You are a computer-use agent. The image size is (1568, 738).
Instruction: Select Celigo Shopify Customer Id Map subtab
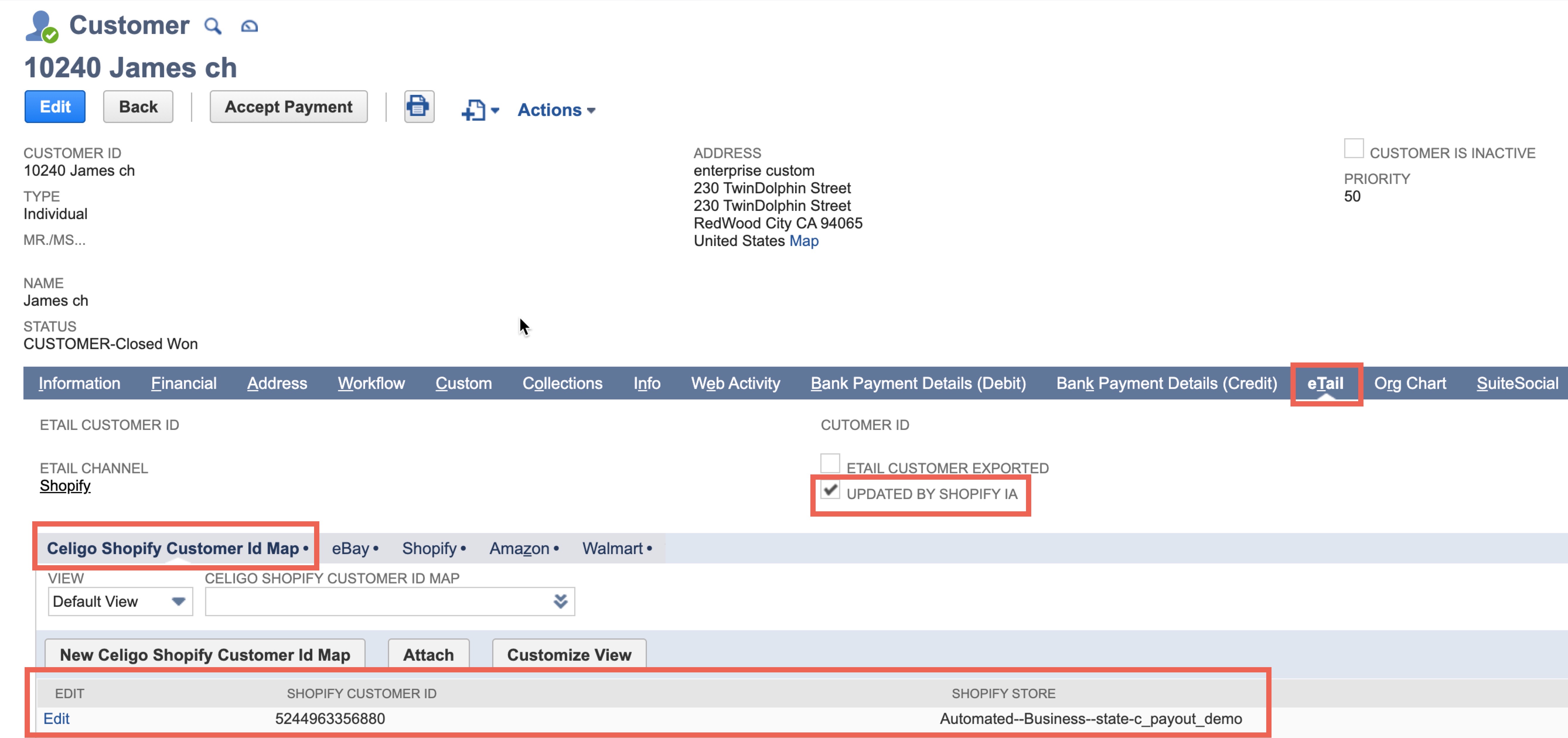[x=177, y=548]
